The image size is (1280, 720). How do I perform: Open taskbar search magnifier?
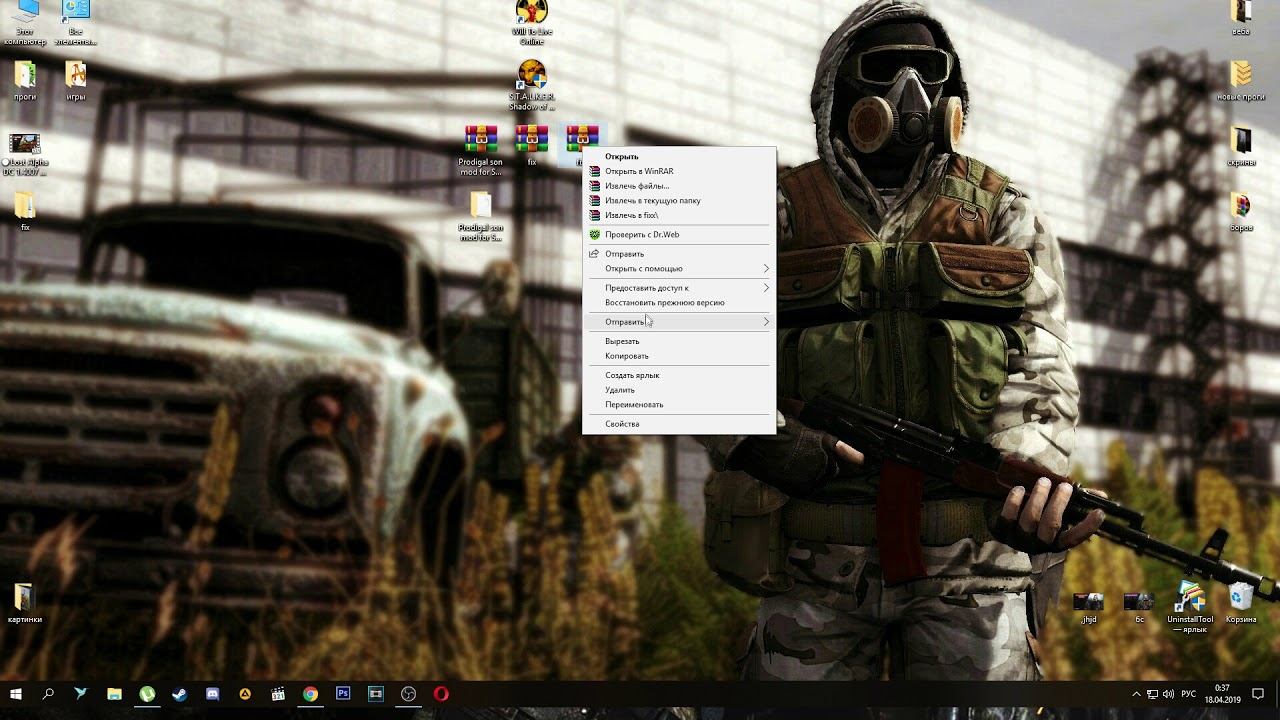(48, 694)
